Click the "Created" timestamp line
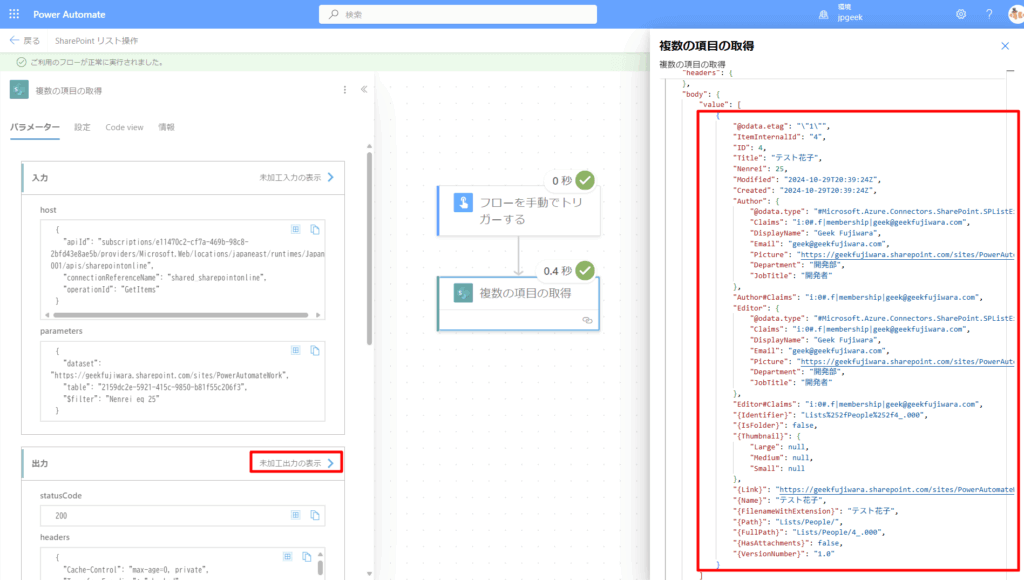 [805, 191]
